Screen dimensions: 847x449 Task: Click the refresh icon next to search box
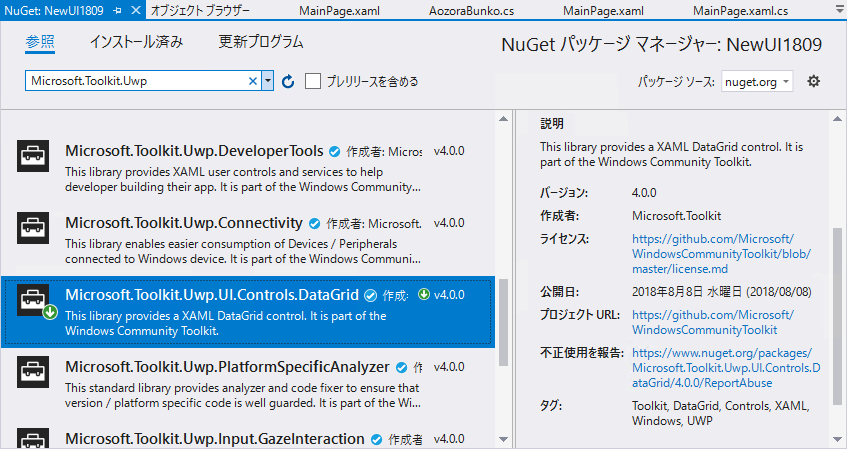[288, 82]
